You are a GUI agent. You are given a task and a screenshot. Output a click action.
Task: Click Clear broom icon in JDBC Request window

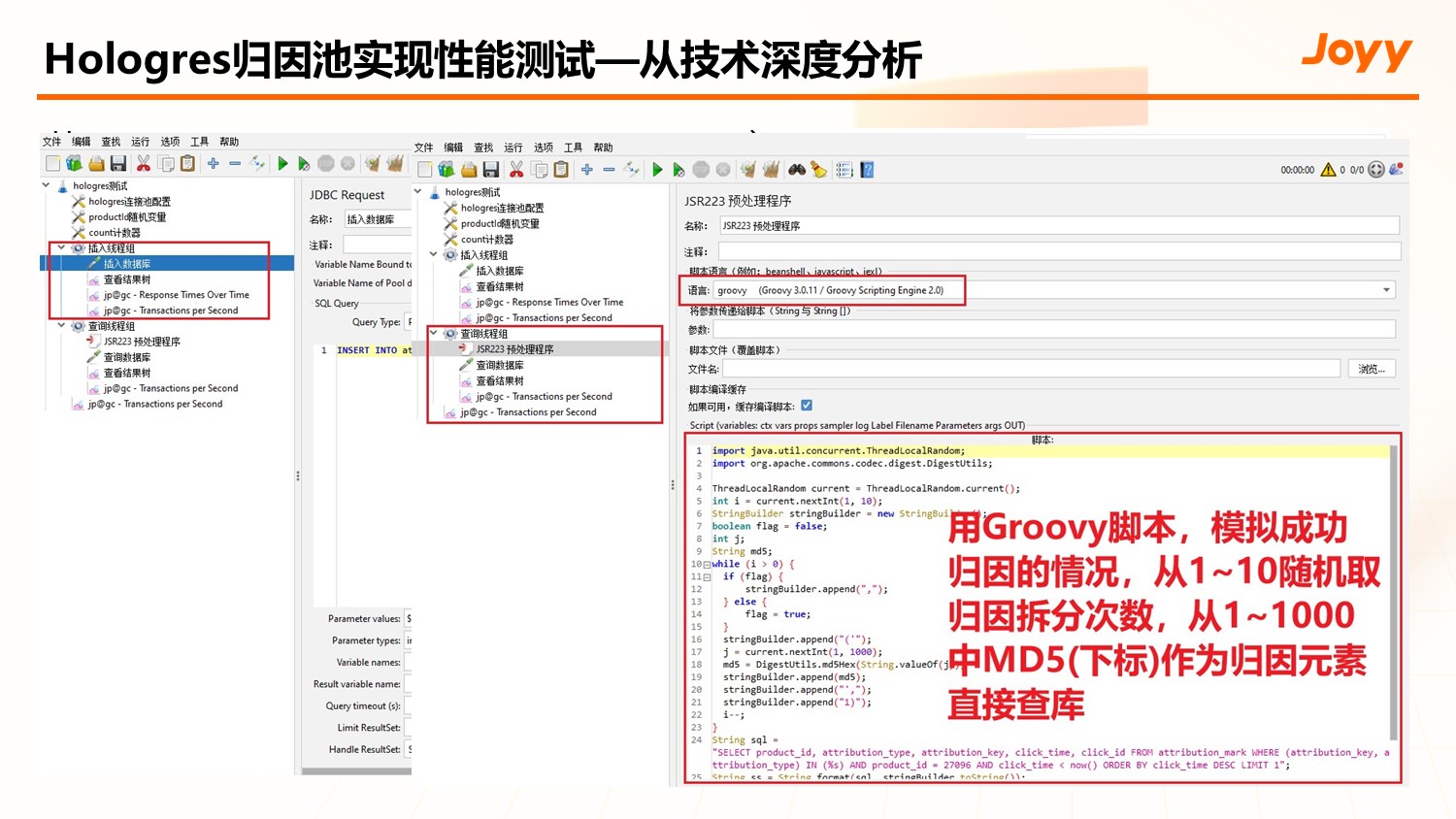click(x=372, y=163)
